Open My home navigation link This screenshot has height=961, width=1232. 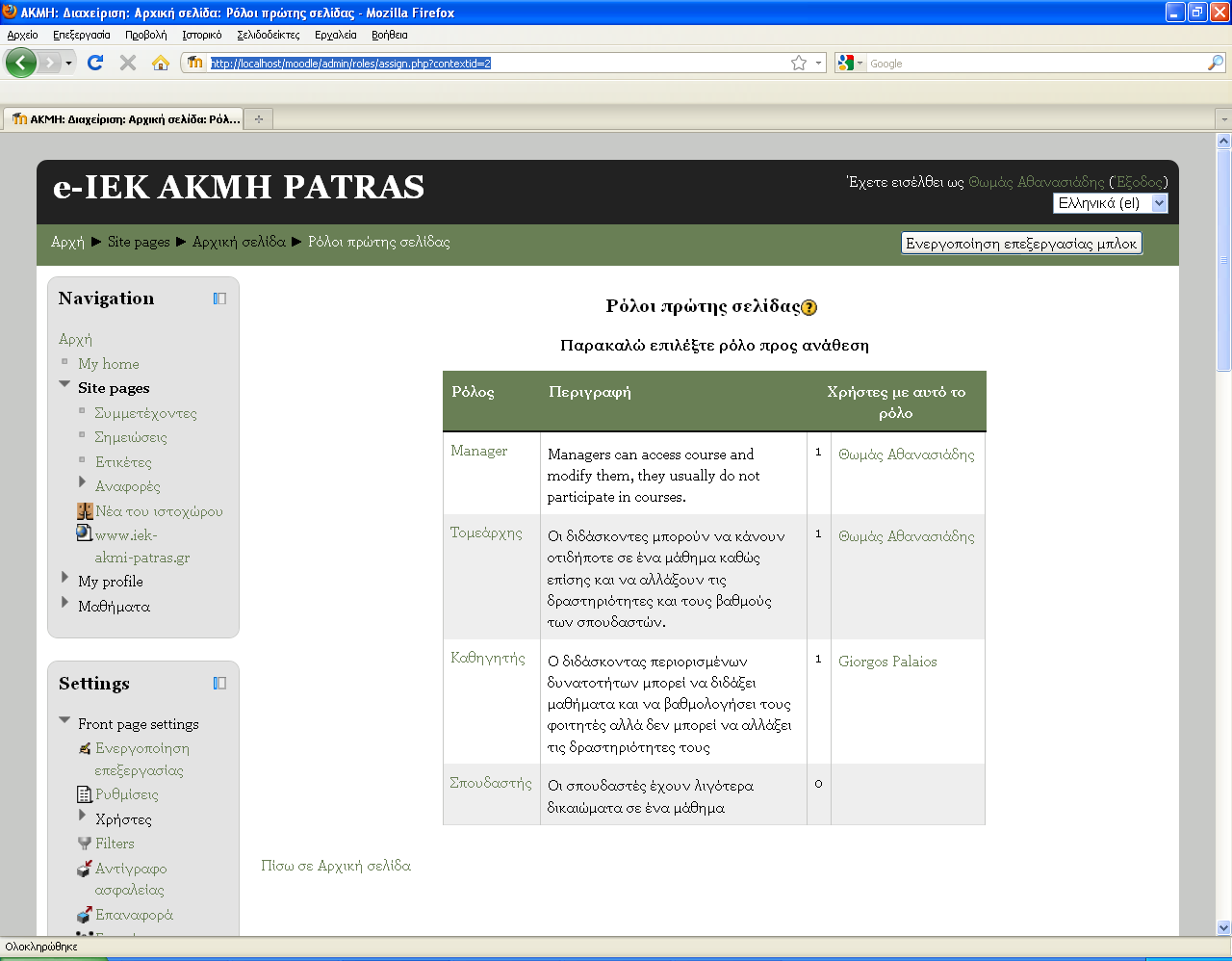click(x=109, y=364)
